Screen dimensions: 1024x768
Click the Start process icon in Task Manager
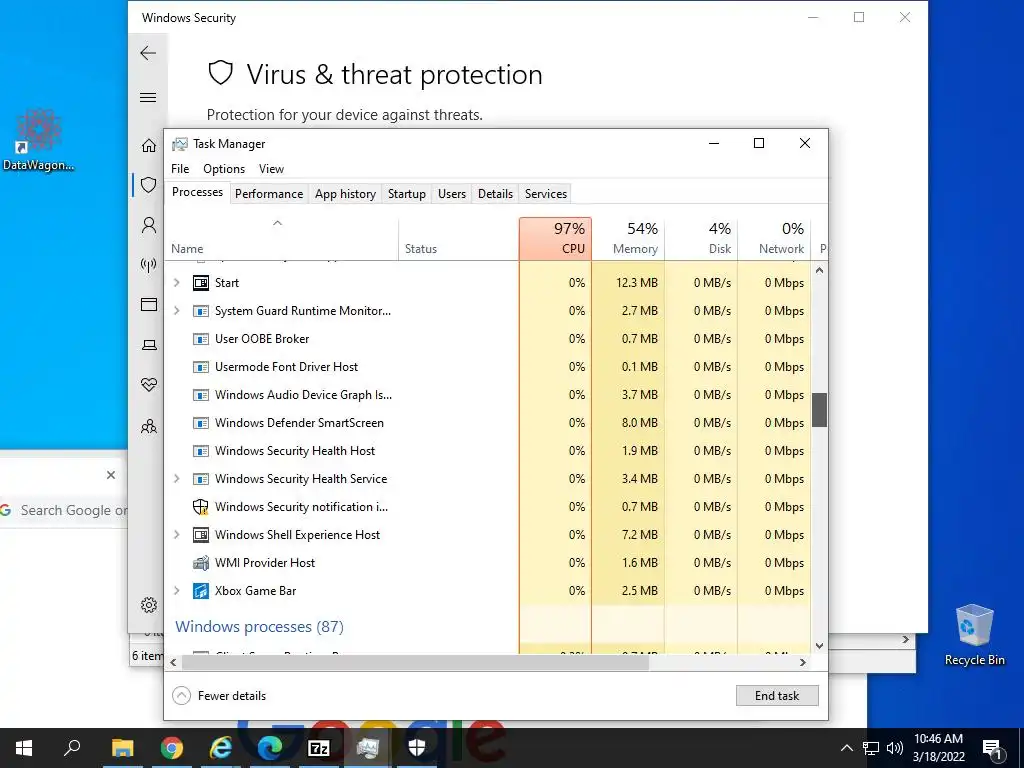click(x=200, y=283)
